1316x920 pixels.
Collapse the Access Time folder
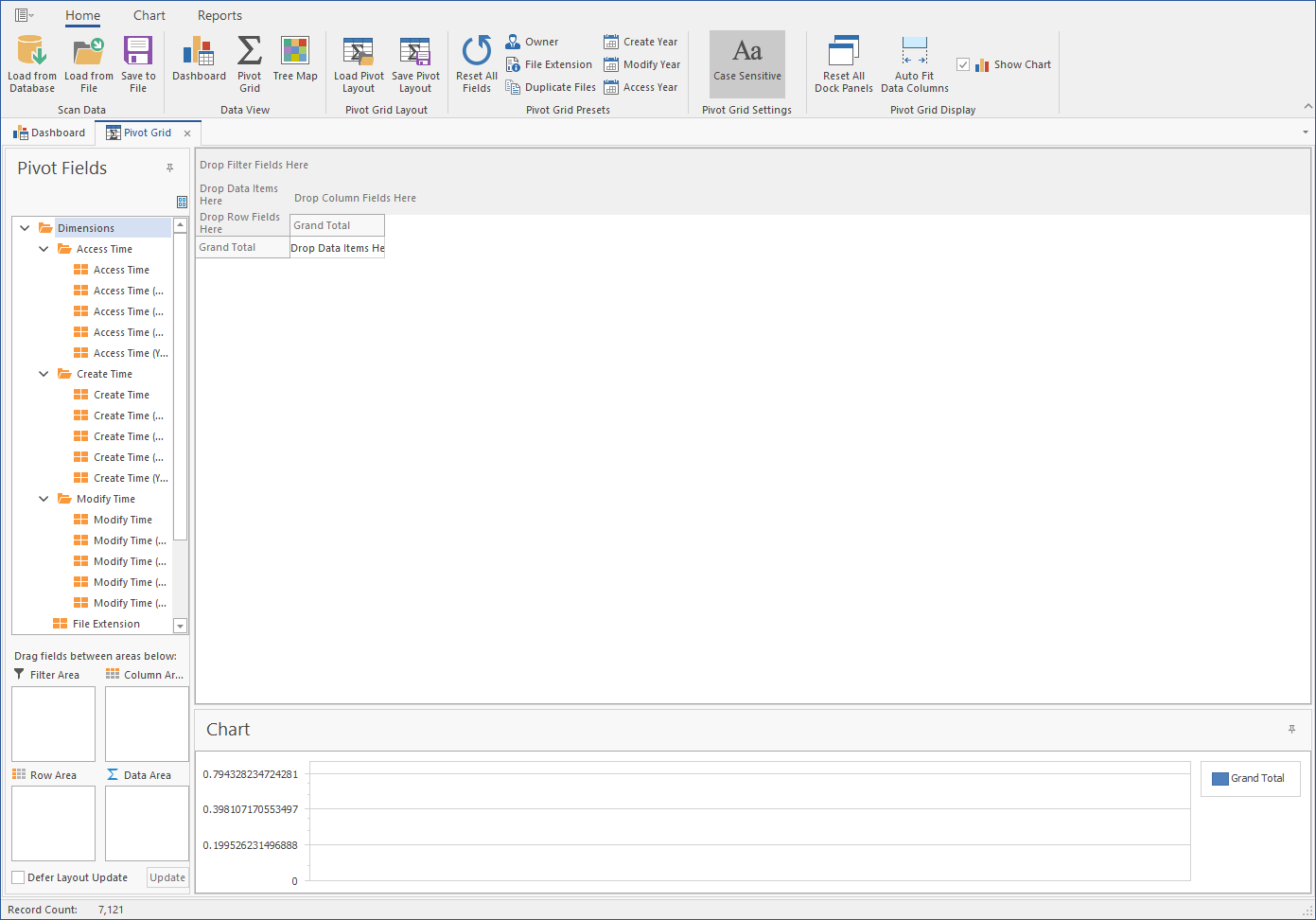click(x=44, y=249)
